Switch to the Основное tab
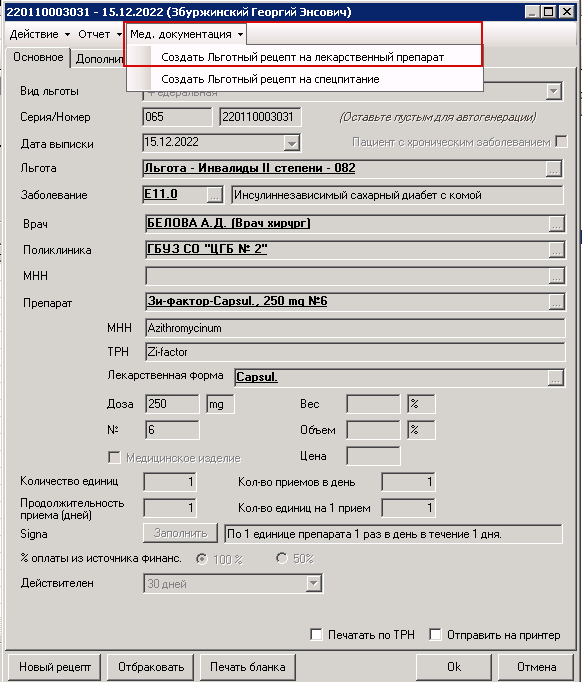Screen dimensions: 582x682 point(38,57)
